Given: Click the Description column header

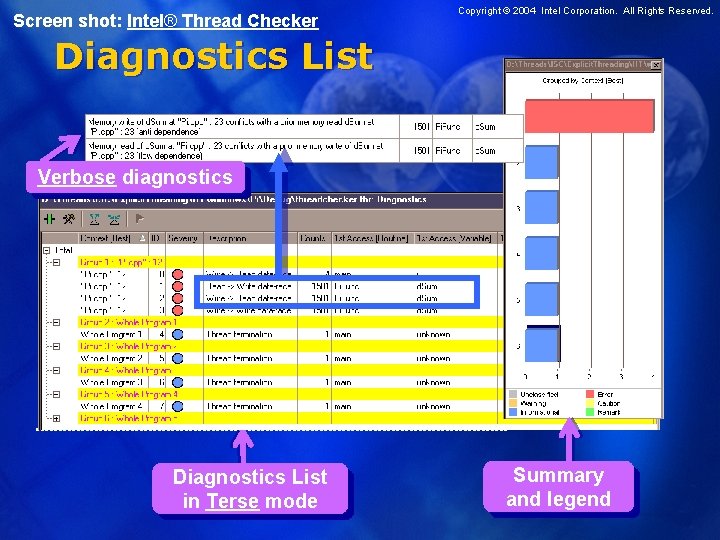Looking at the screenshot, I should (250, 238).
